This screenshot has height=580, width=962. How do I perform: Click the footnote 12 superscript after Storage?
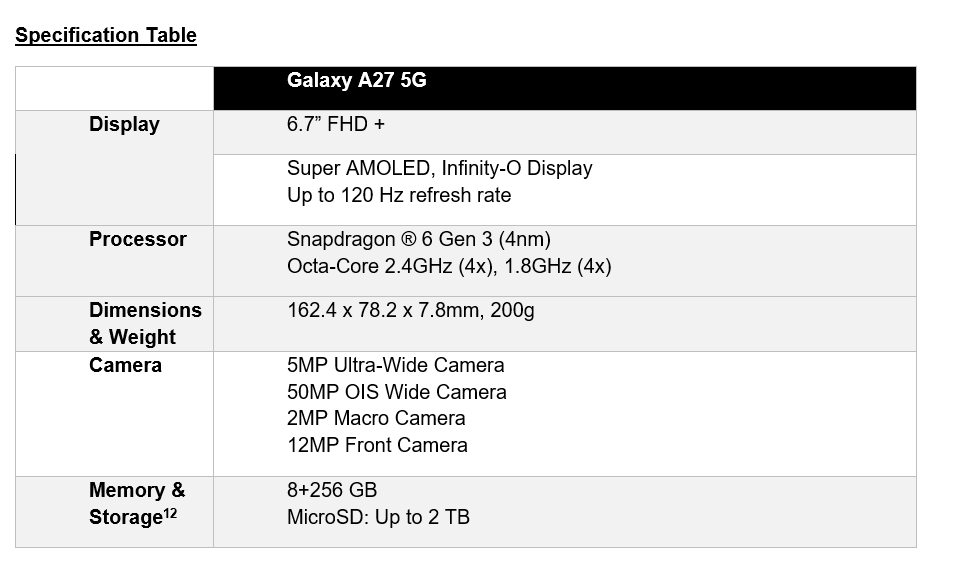[170, 512]
